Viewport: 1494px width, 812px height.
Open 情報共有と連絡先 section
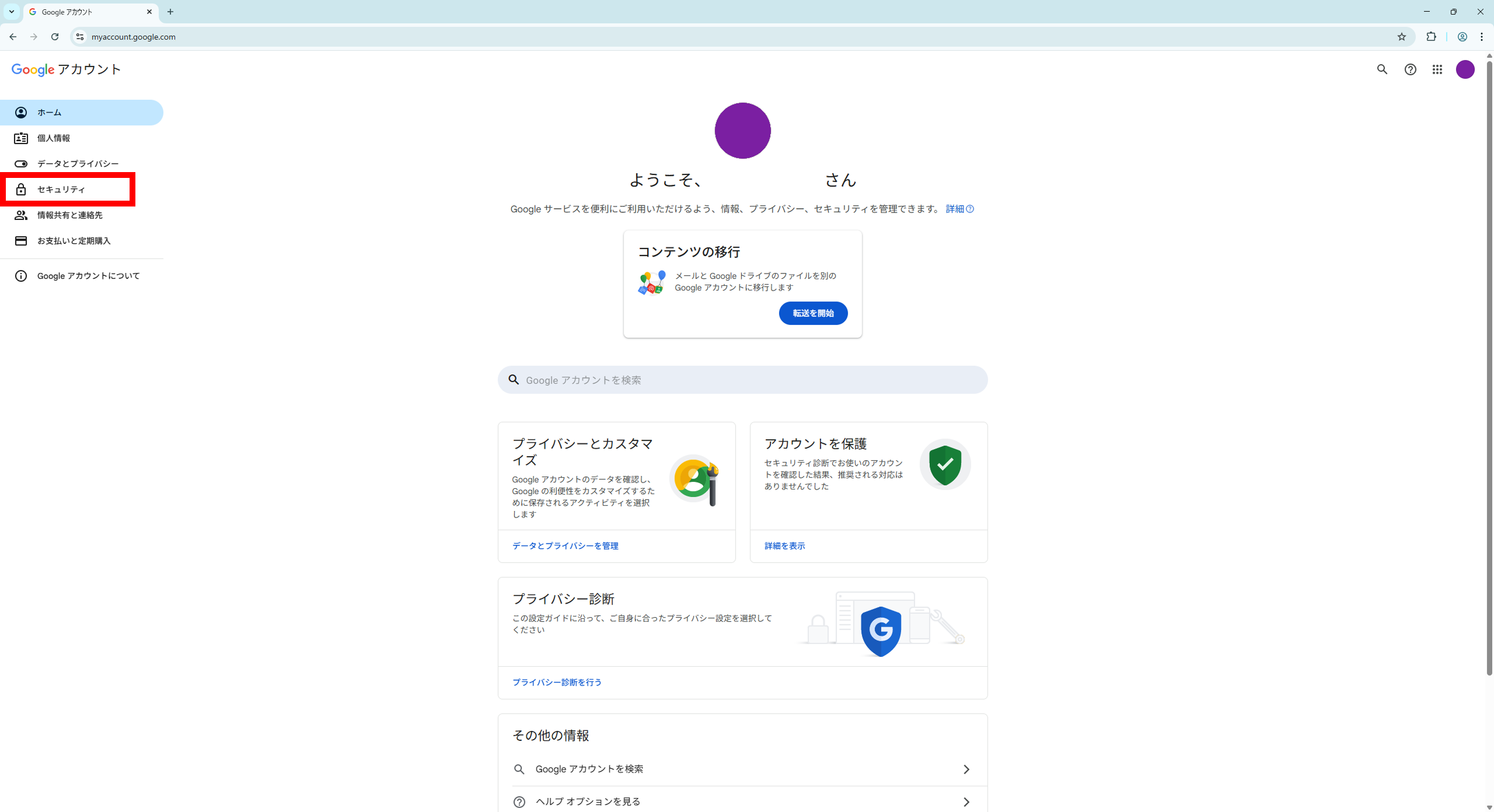(81, 215)
